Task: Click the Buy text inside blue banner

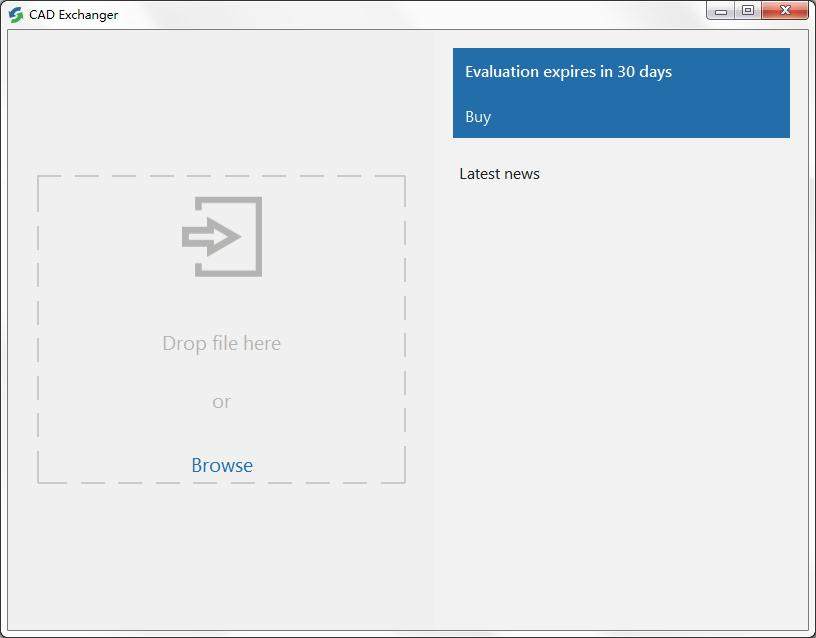Action: 477,117
